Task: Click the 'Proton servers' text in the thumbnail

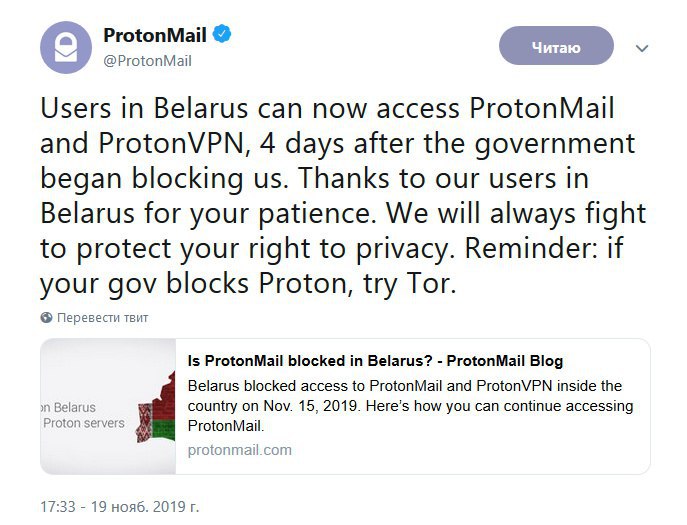Action: click(x=84, y=422)
